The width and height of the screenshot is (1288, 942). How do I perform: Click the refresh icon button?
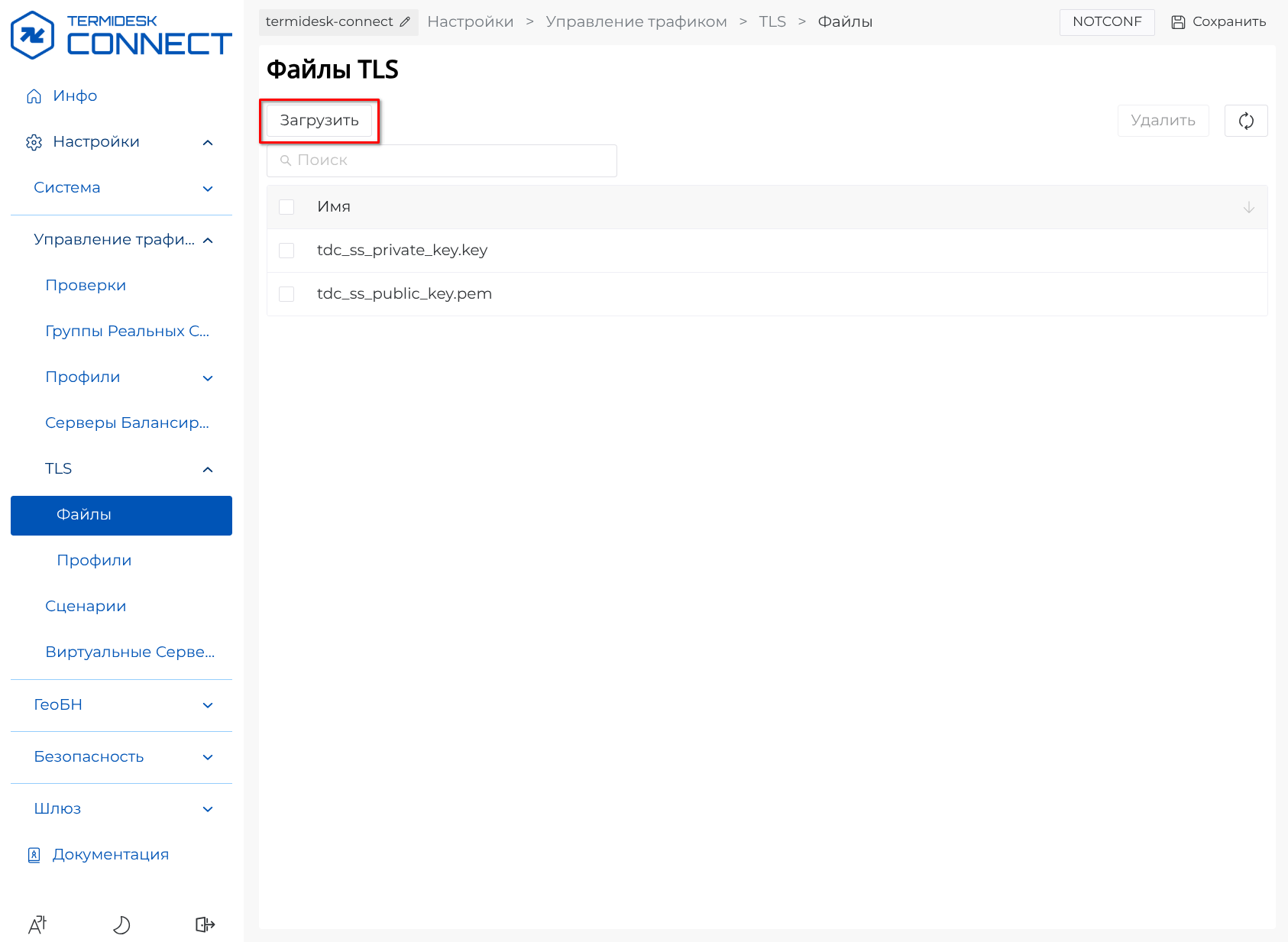pos(1245,121)
